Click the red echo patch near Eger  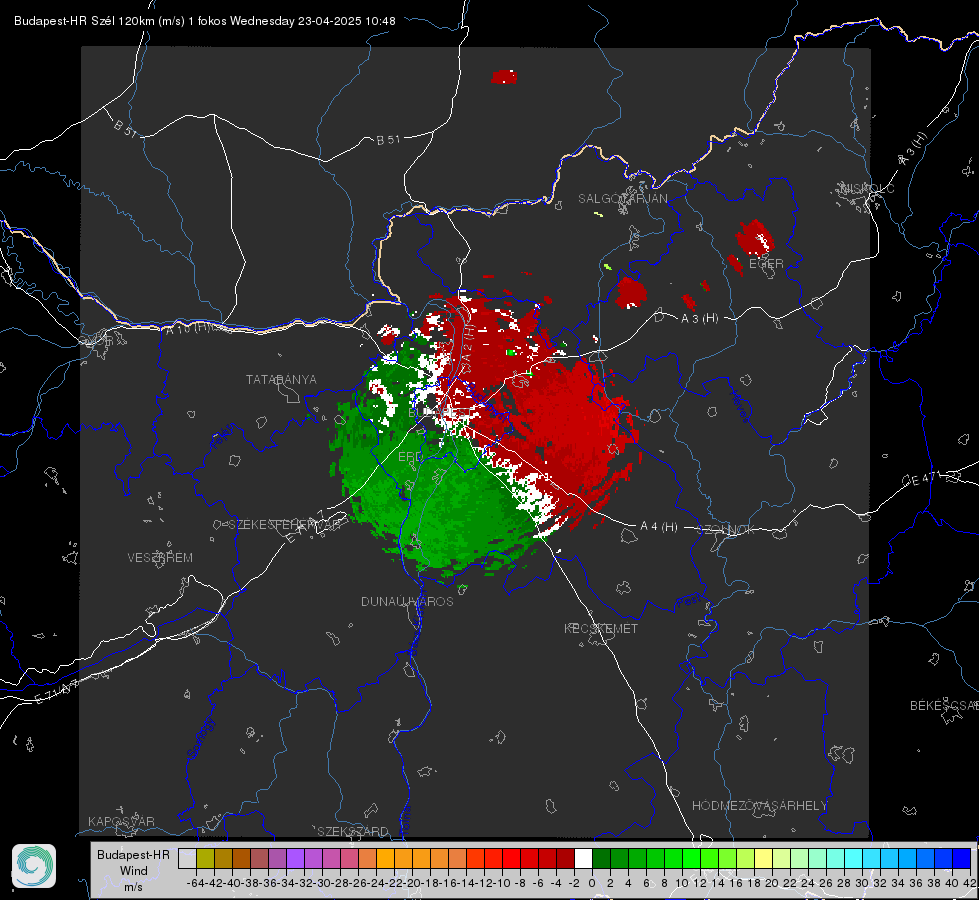[x=755, y=238]
